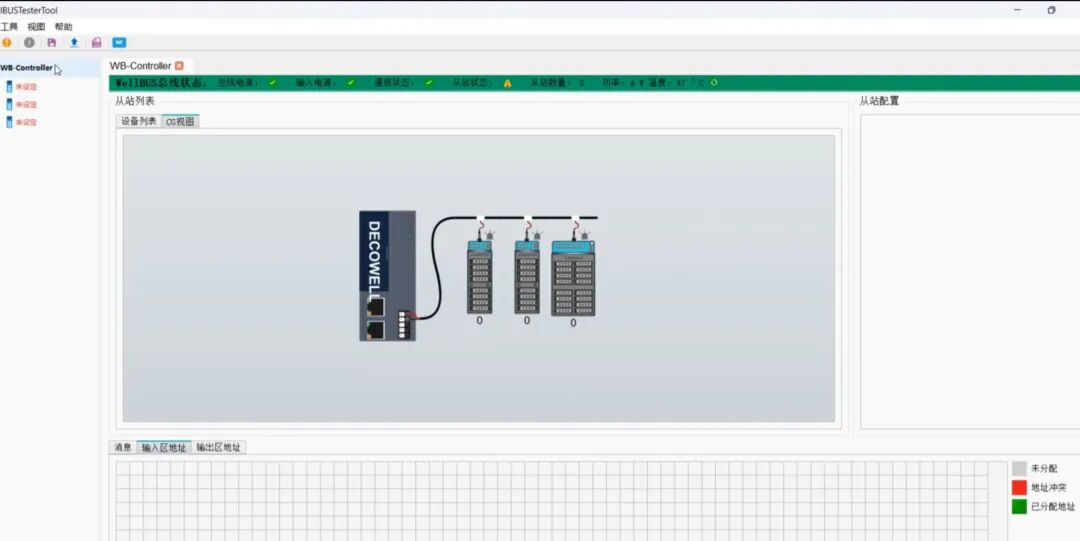
Task: Click the blue upload arrow icon
Action: tap(74, 43)
